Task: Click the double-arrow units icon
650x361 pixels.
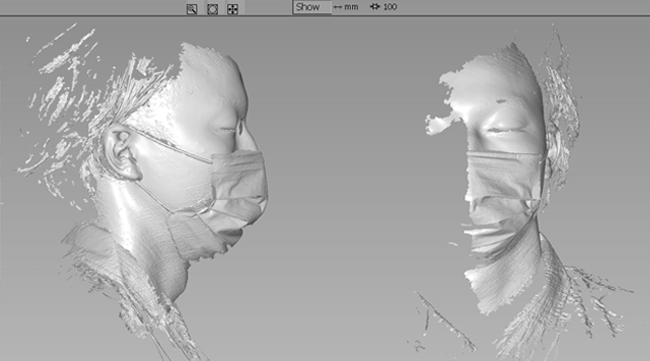Action: click(x=338, y=7)
